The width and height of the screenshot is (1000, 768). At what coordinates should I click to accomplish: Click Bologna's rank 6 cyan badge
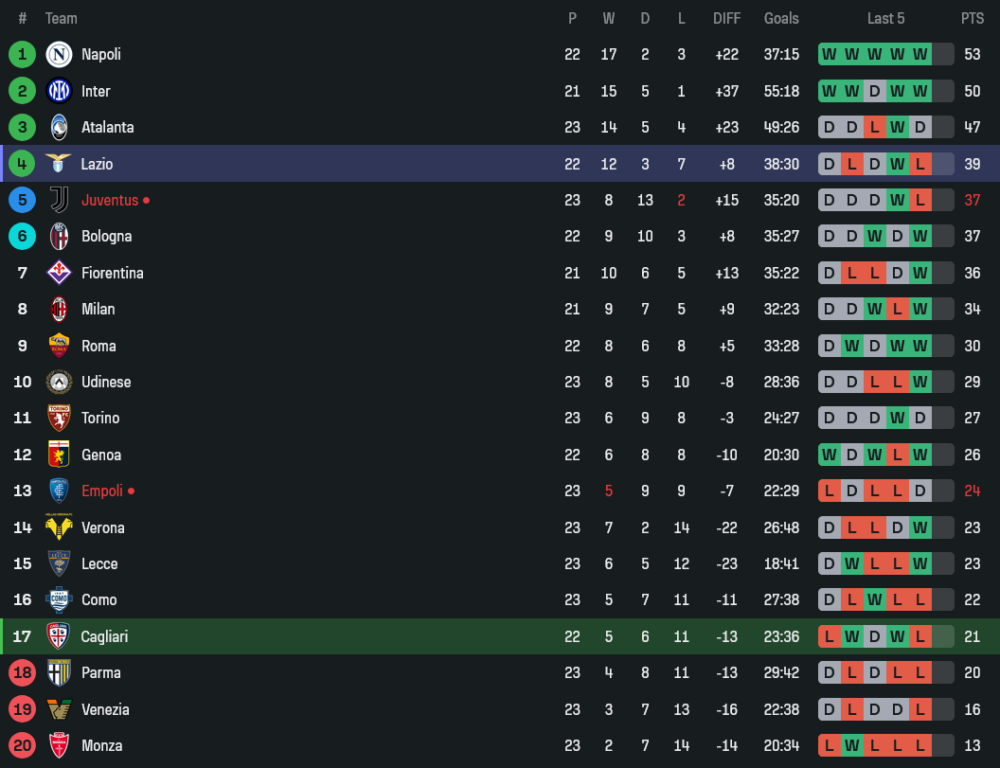(x=22, y=236)
